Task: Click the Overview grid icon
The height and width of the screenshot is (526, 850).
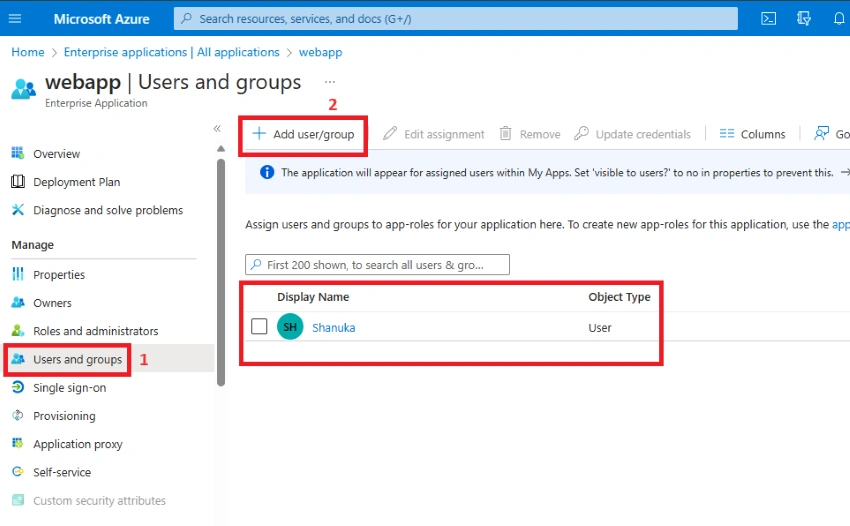Action: [x=18, y=153]
